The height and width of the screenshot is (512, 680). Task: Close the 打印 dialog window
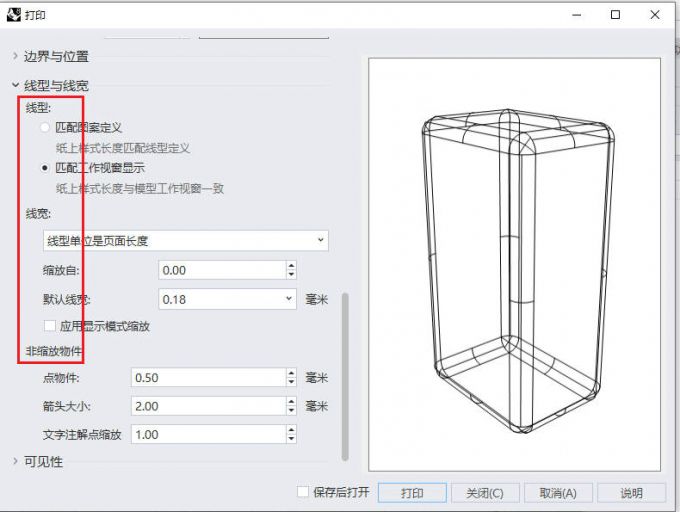point(655,15)
